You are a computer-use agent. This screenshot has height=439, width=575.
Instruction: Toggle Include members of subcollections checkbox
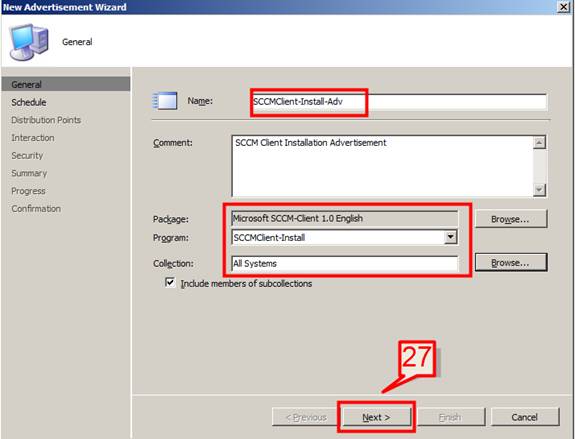click(170, 283)
